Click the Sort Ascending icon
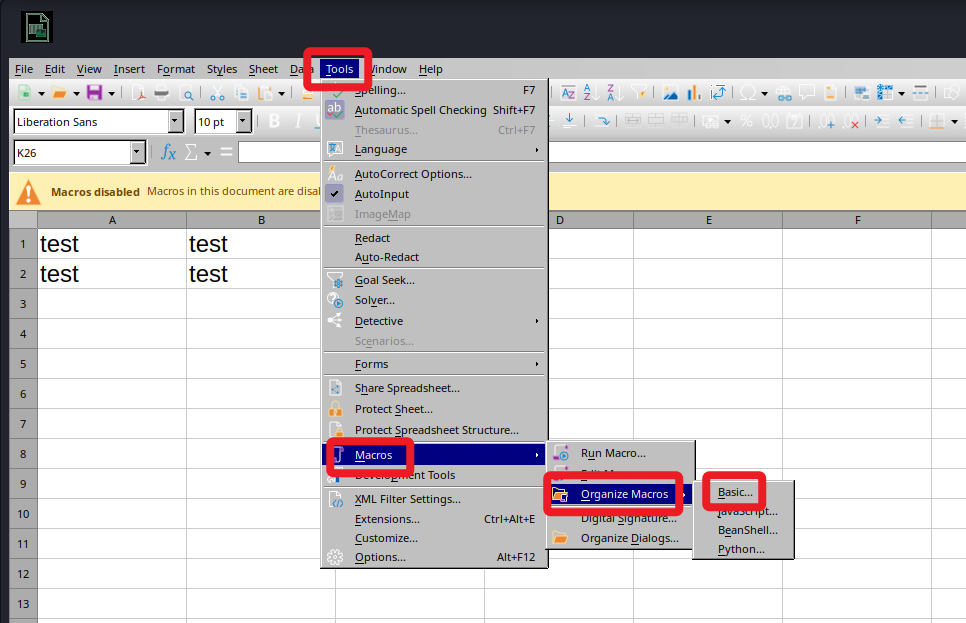This screenshot has height=623, width=966. (x=592, y=93)
